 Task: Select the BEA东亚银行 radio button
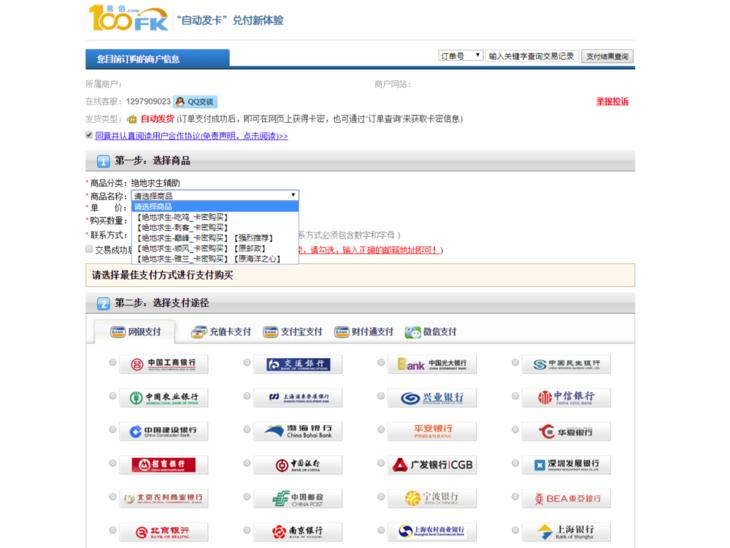(x=515, y=496)
